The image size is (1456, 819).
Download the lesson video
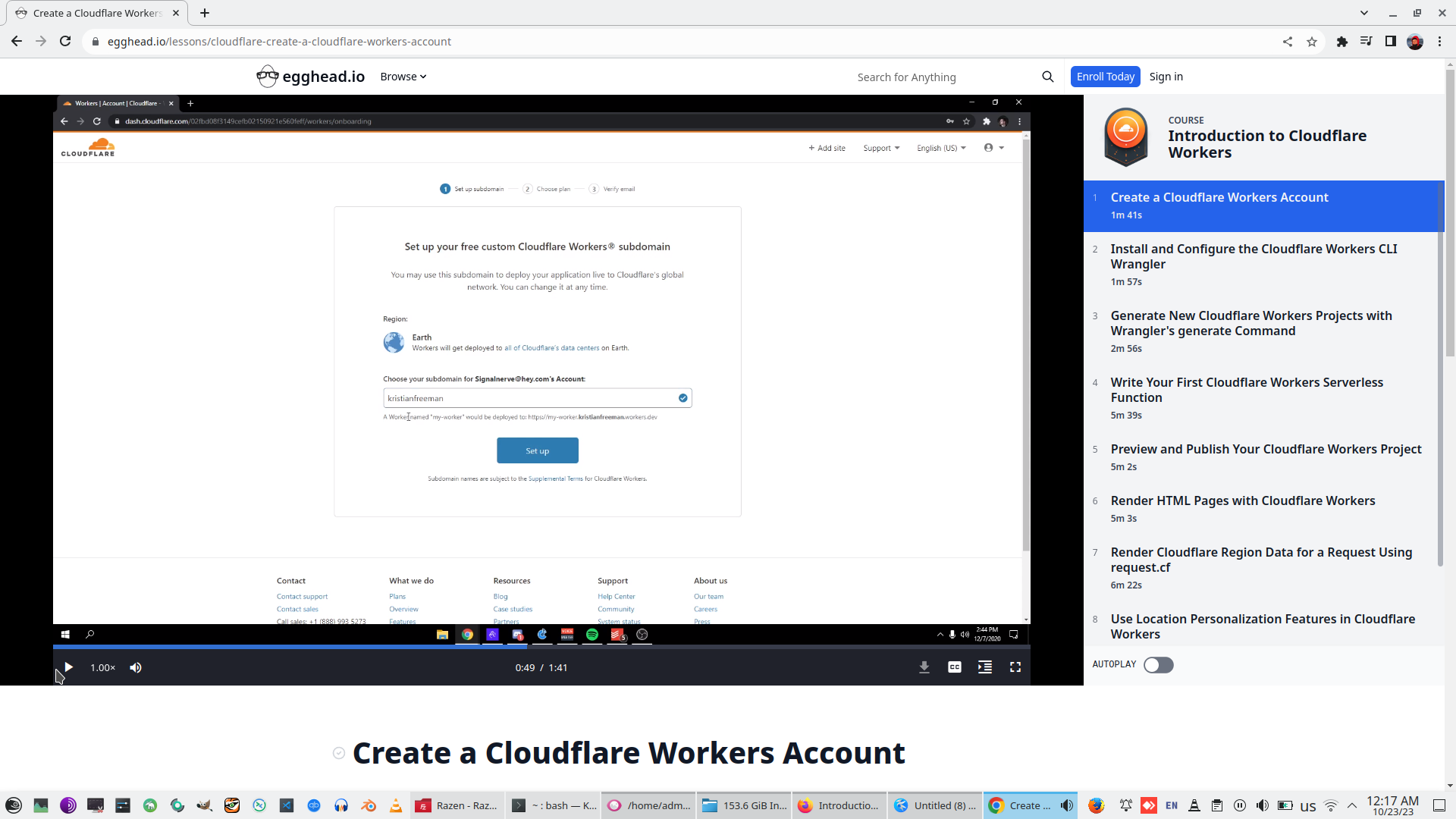point(924,667)
